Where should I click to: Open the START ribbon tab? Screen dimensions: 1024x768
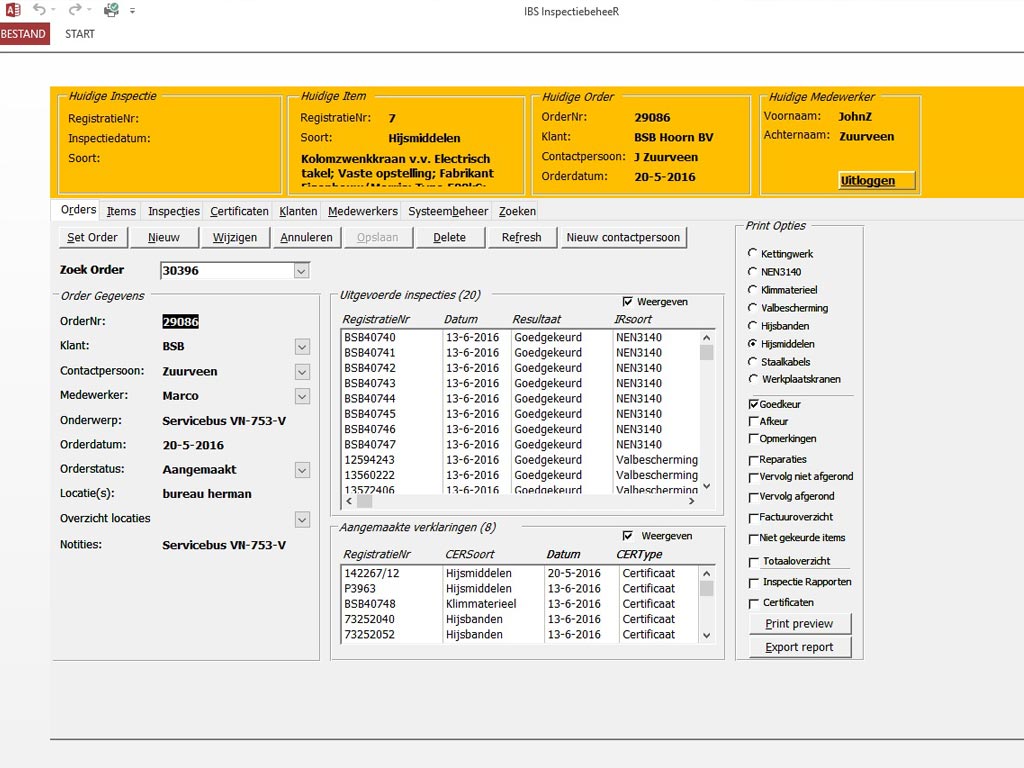(x=80, y=34)
